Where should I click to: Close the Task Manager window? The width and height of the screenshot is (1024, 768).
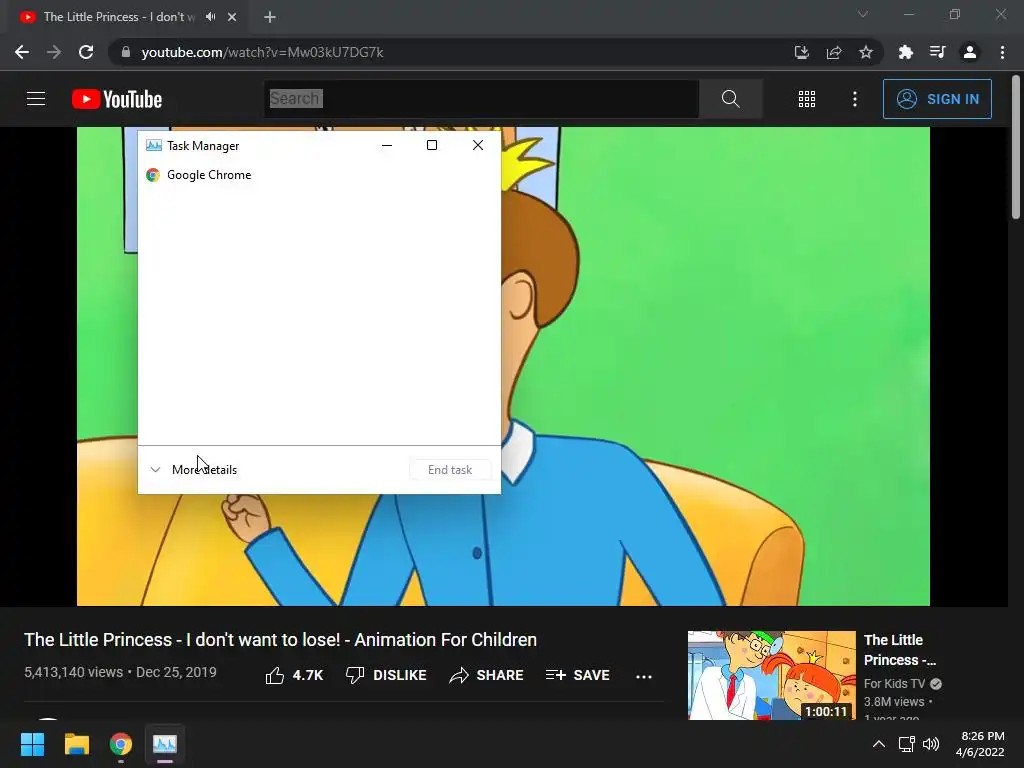pos(478,146)
